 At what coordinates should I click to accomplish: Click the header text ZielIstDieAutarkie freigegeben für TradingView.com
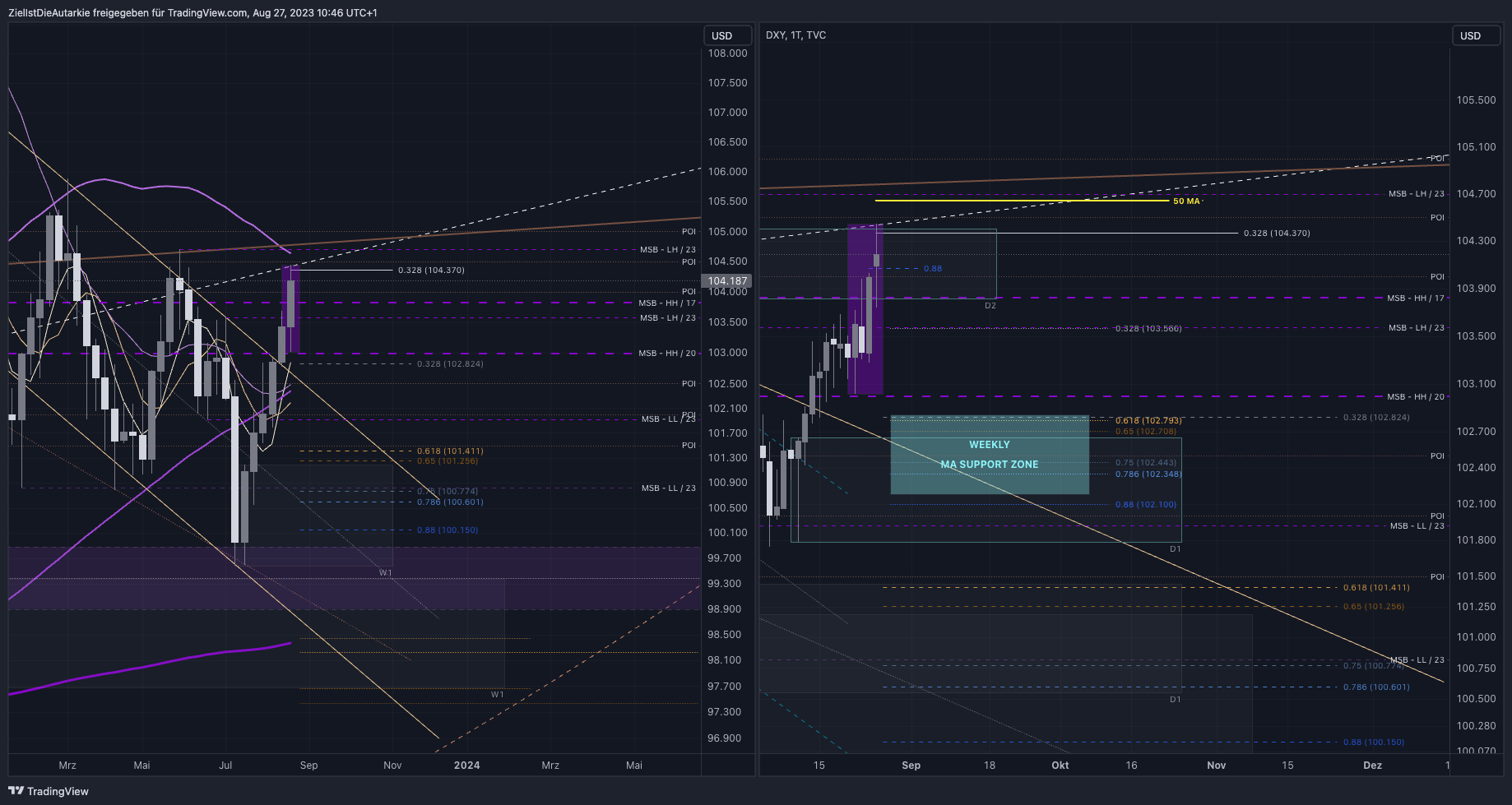click(x=128, y=13)
